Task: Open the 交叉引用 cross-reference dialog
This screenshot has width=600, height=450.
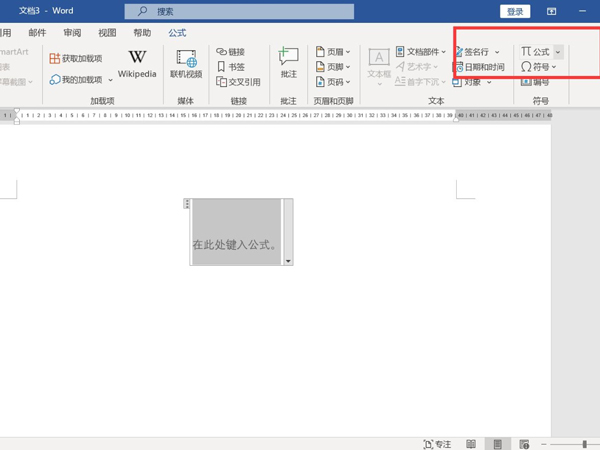Action: [236, 82]
